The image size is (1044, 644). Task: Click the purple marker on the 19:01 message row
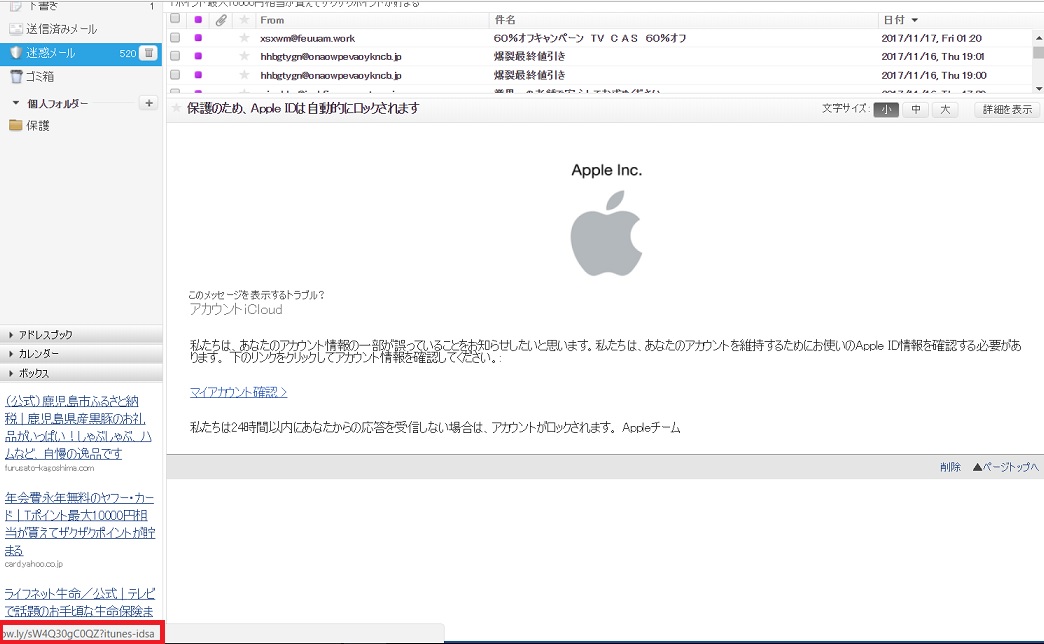[198, 57]
